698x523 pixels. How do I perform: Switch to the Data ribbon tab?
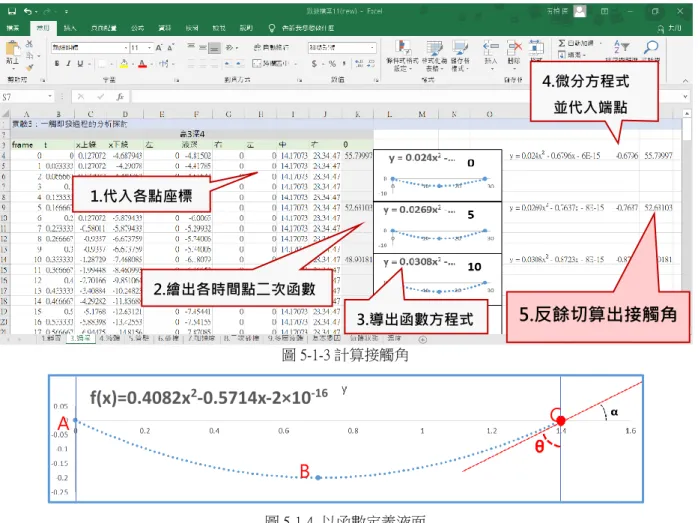coord(165,28)
